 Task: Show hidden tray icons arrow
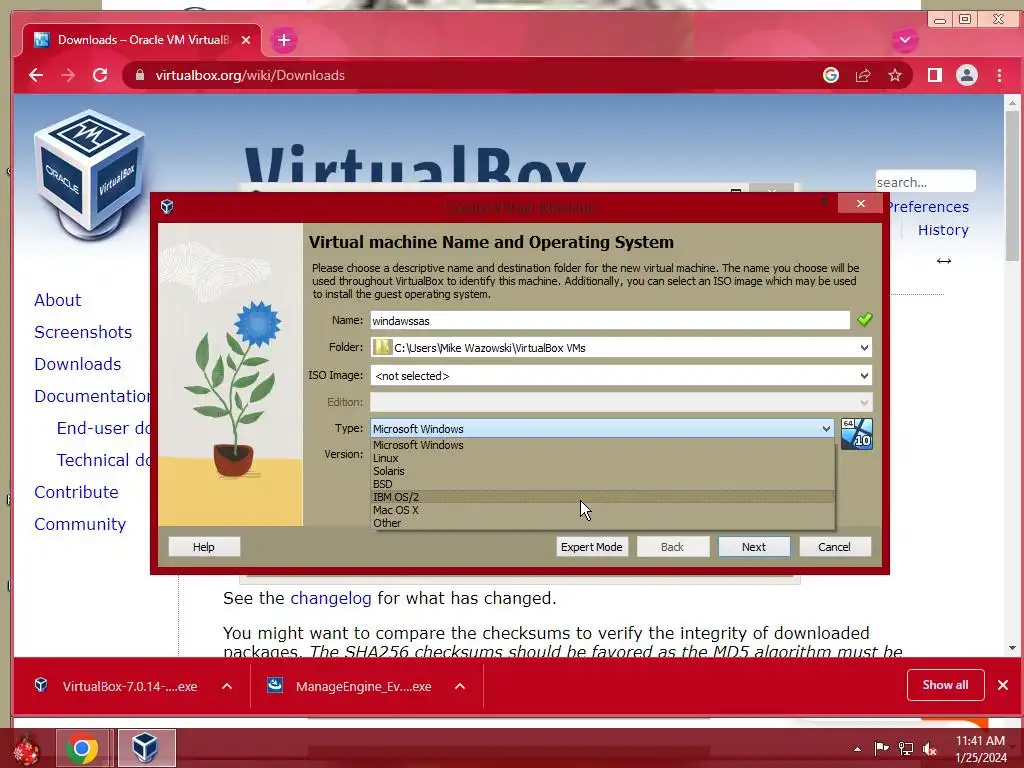857,749
